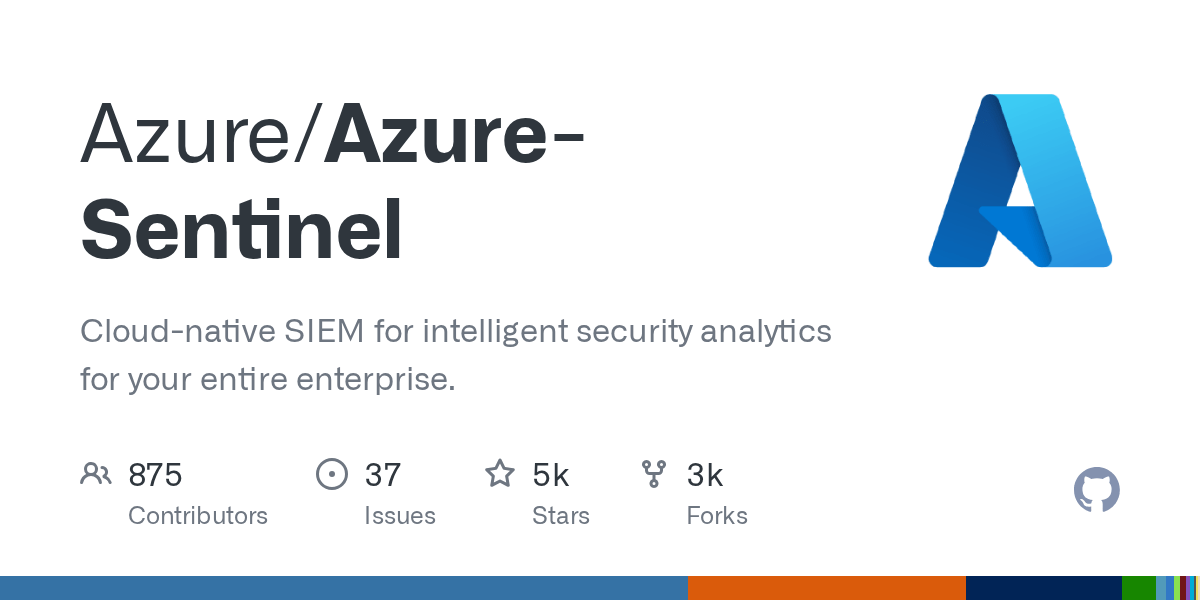Open the Forks label
1200x600 pixels.
pos(717,516)
